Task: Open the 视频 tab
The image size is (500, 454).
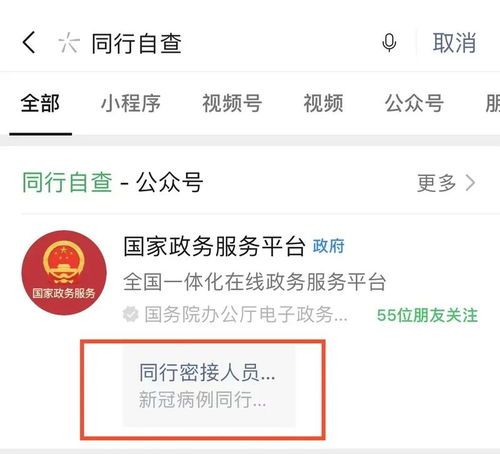Action: pyautogui.click(x=323, y=103)
